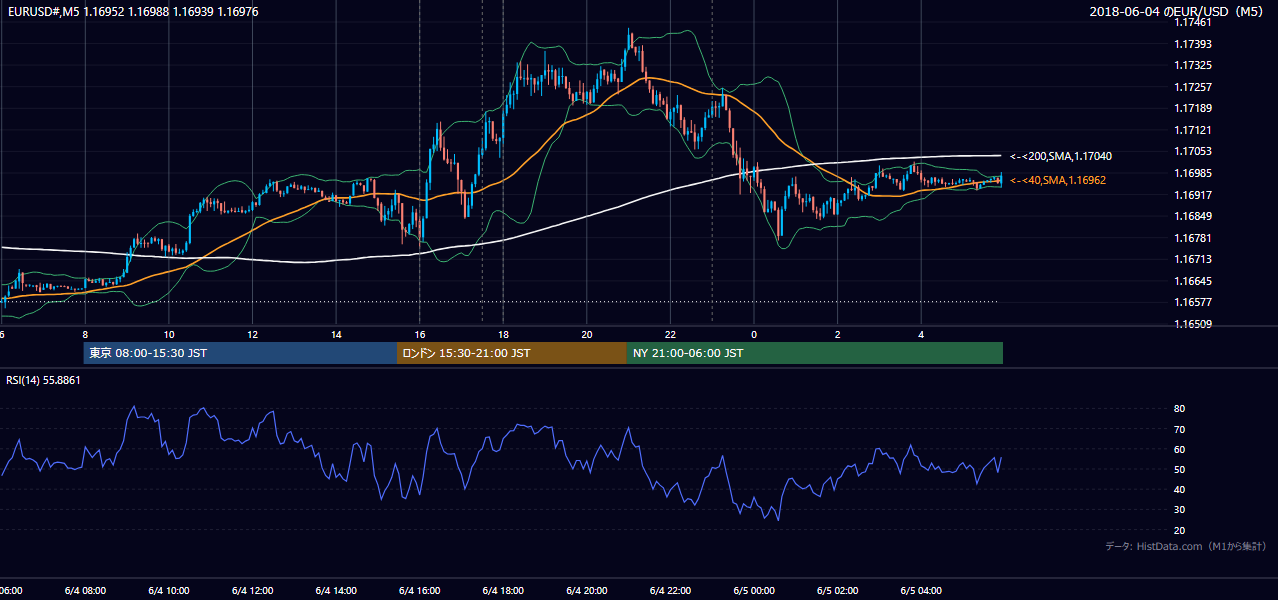
Task: Click price axis value 1.17257
Action: pos(1192,87)
